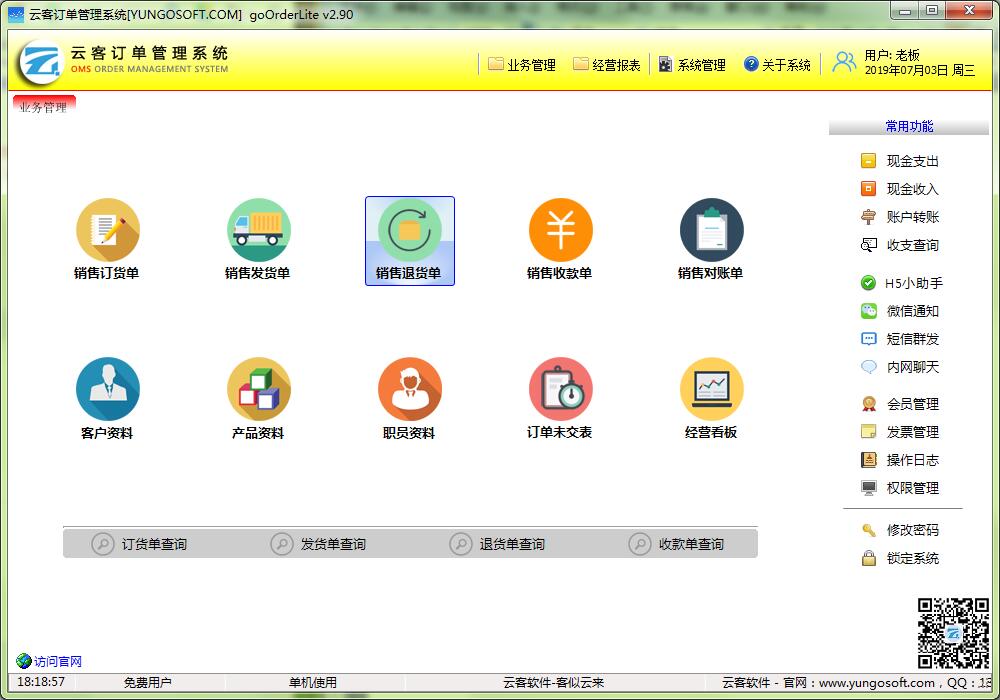Open the 关于系统 help menu
The height and width of the screenshot is (700, 1000).
(x=777, y=65)
